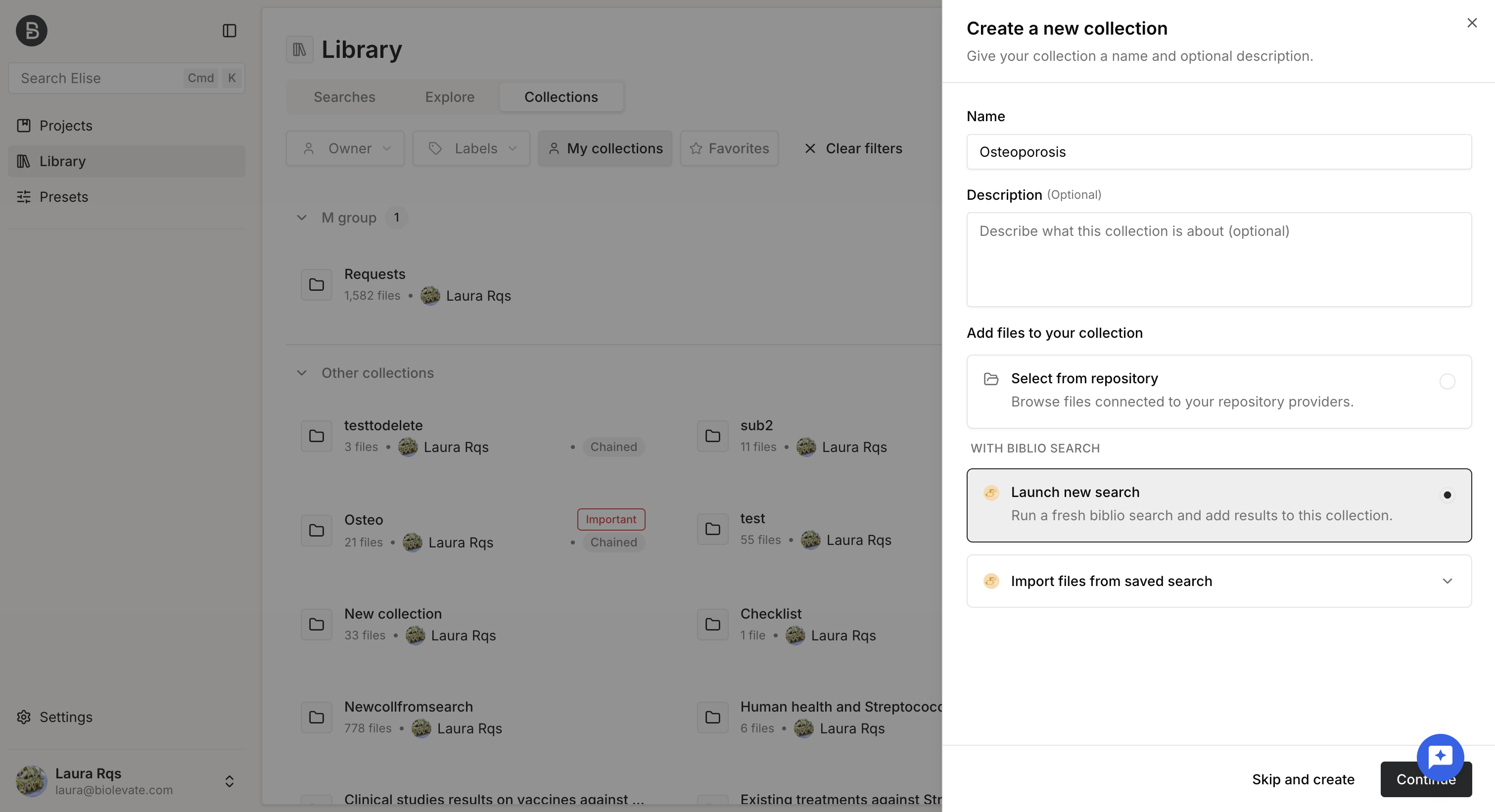Image resolution: width=1495 pixels, height=812 pixels.
Task: Open Settings in the sidebar
Action: point(126,717)
